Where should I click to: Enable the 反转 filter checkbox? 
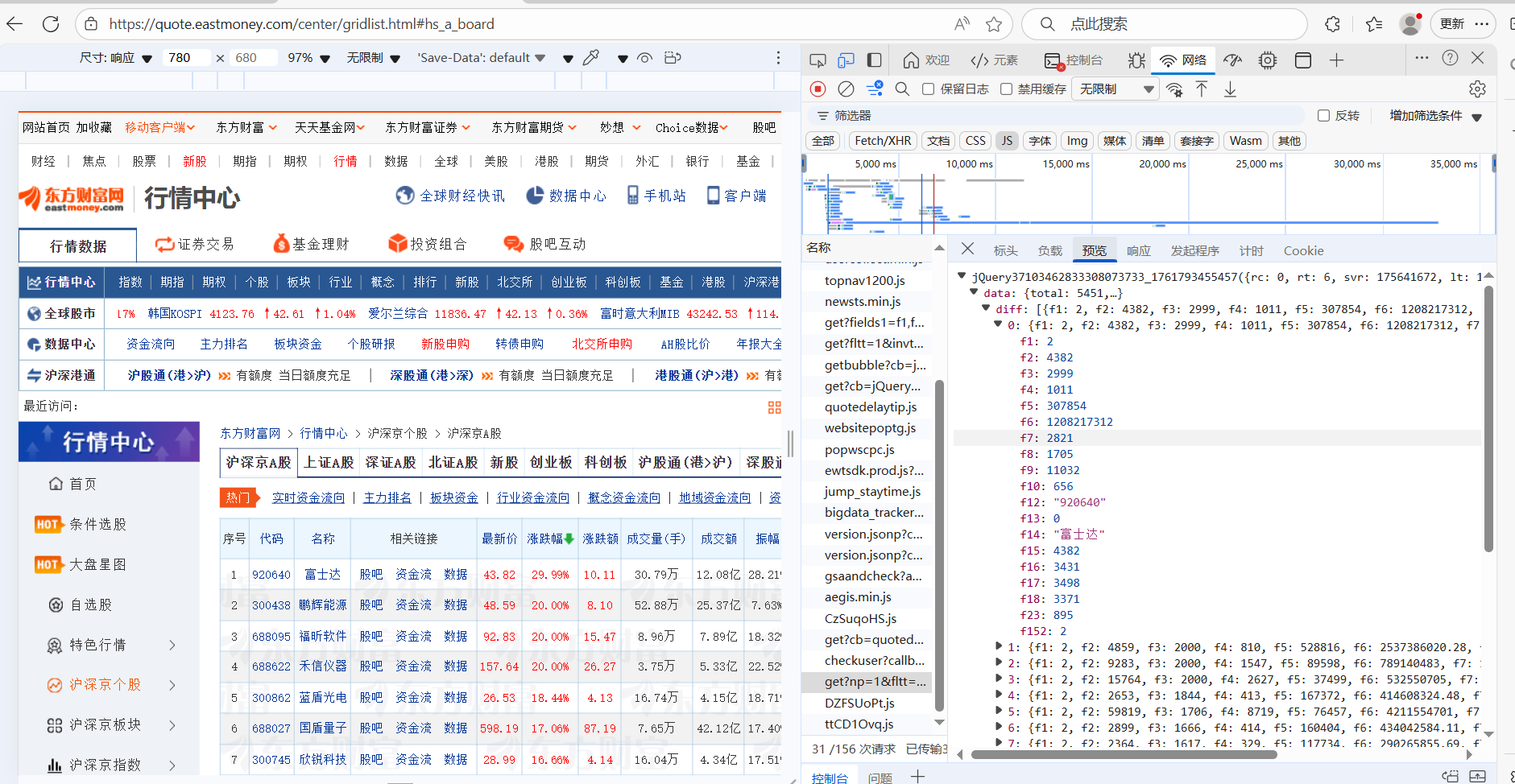[x=1322, y=115]
